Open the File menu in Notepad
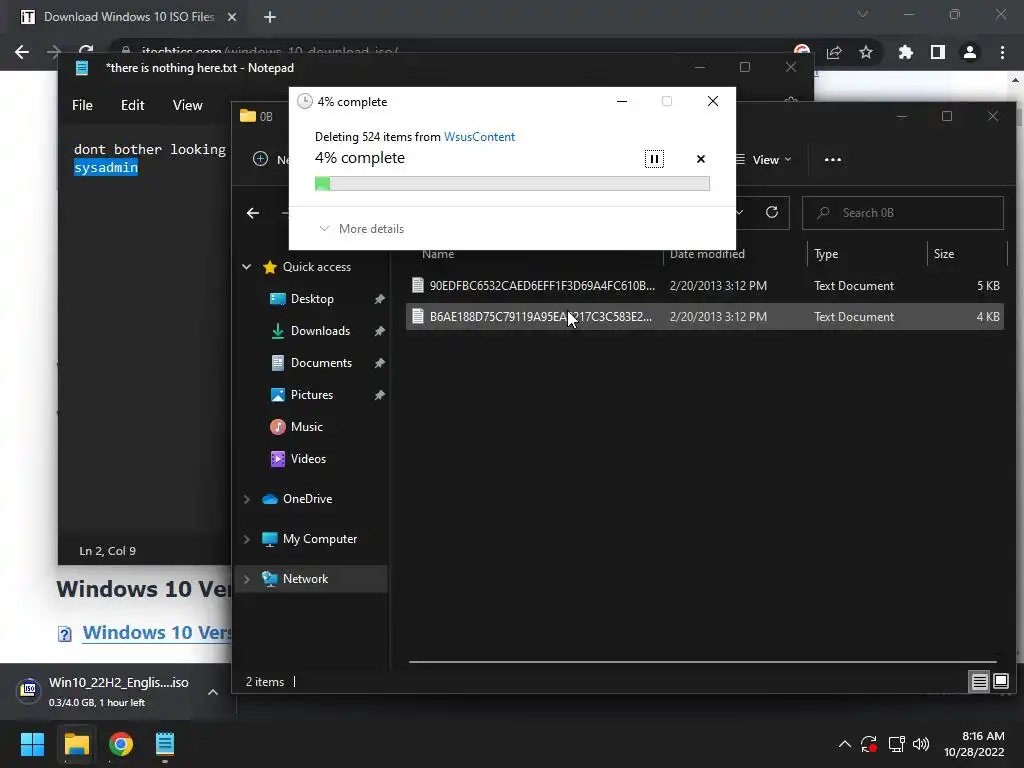The width and height of the screenshot is (1024, 768). pyautogui.click(x=82, y=105)
